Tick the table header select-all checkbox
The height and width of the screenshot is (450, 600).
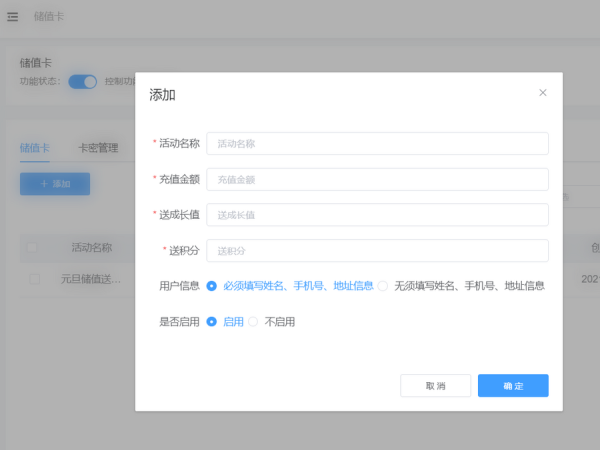[x=33, y=248]
